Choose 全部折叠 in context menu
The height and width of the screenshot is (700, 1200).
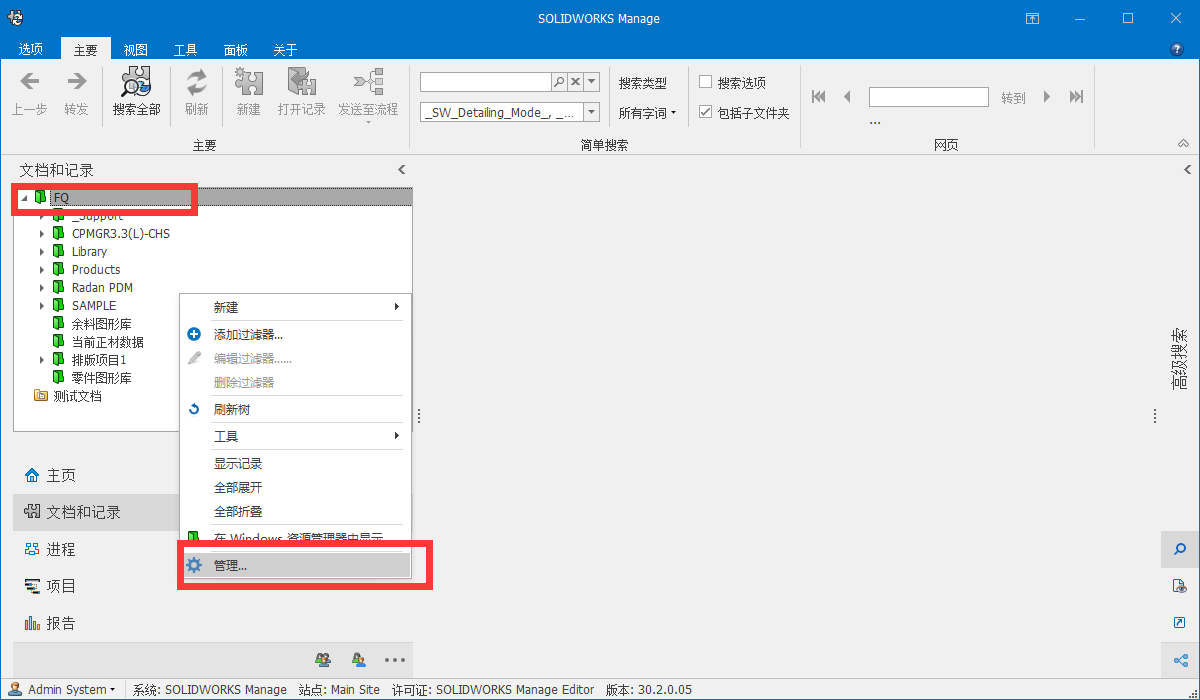click(295, 512)
